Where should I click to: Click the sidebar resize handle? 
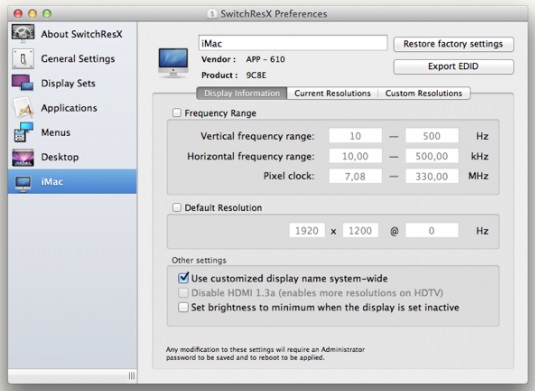click(x=132, y=376)
